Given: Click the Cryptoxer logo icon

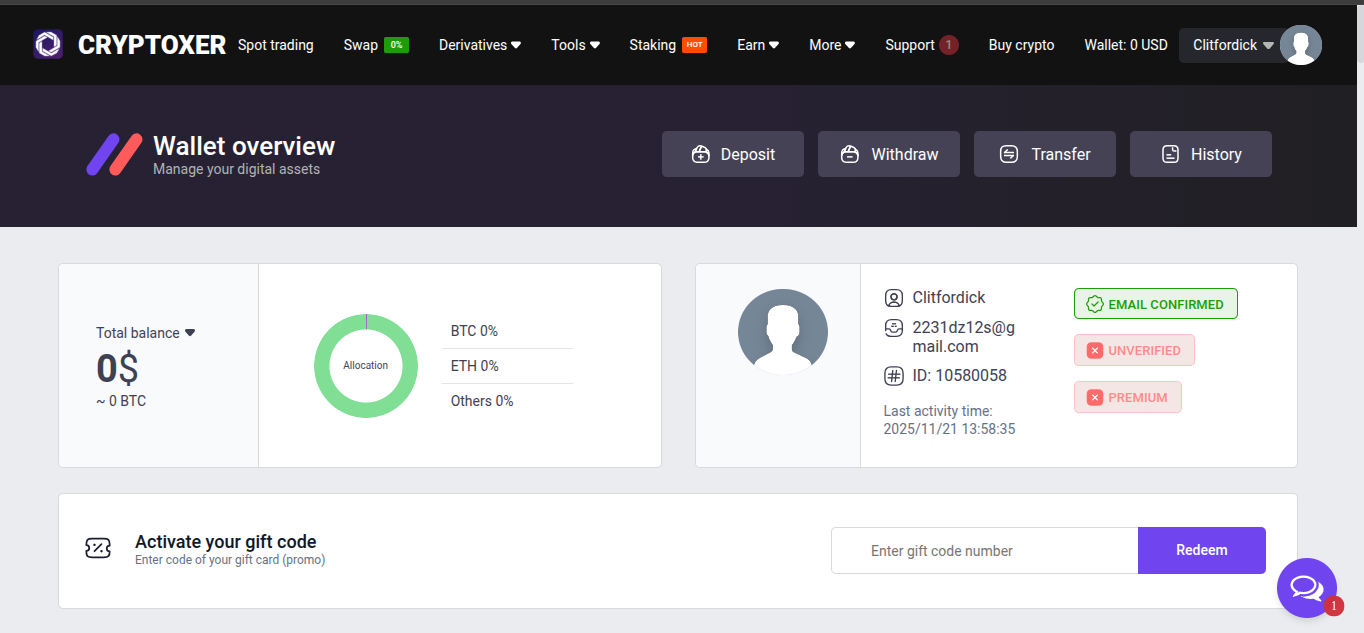Looking at the screenshot, I should tap(48, 44).
